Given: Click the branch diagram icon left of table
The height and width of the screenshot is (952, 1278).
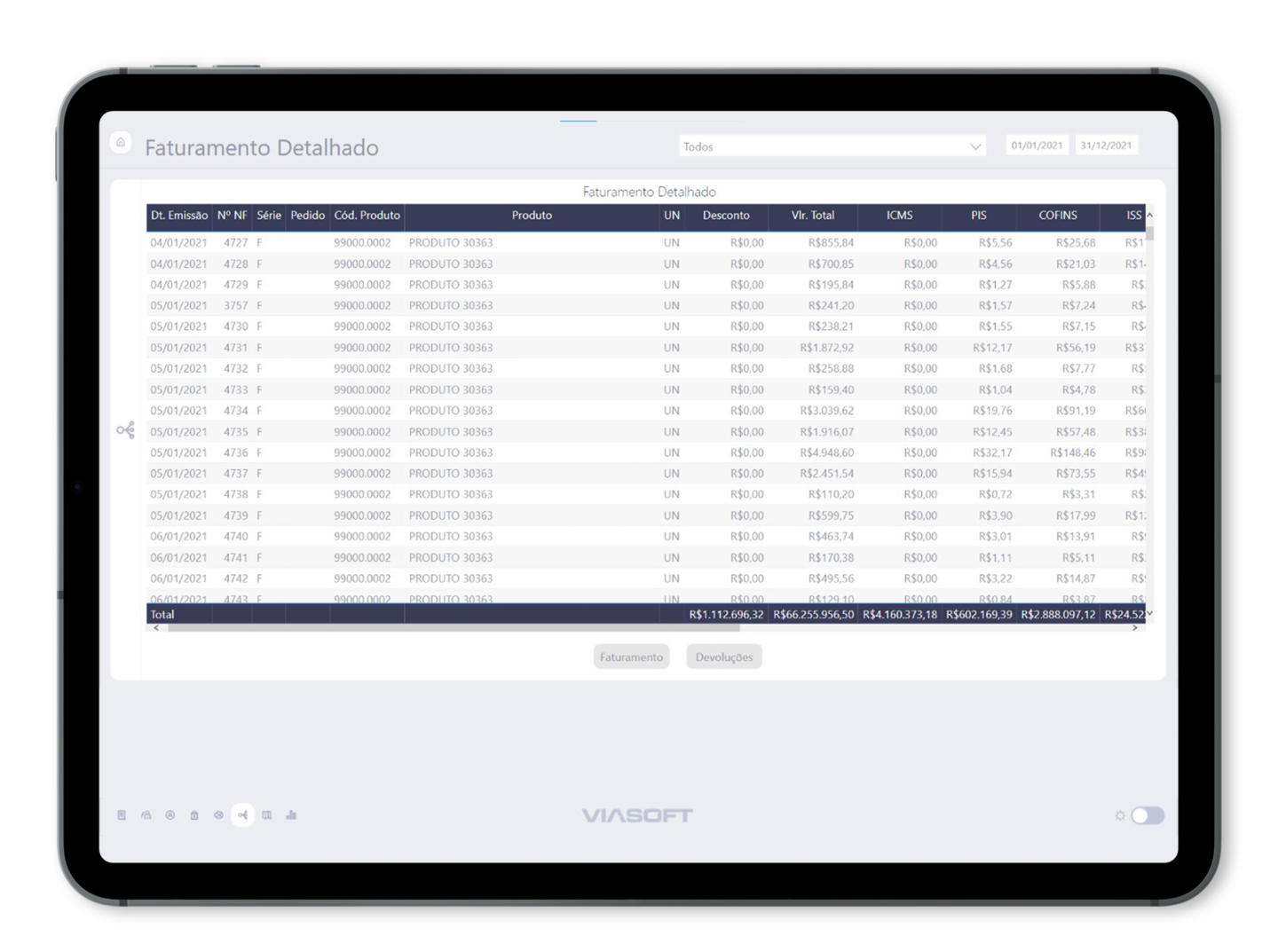Looking at the screenshot, I should 125,430.
